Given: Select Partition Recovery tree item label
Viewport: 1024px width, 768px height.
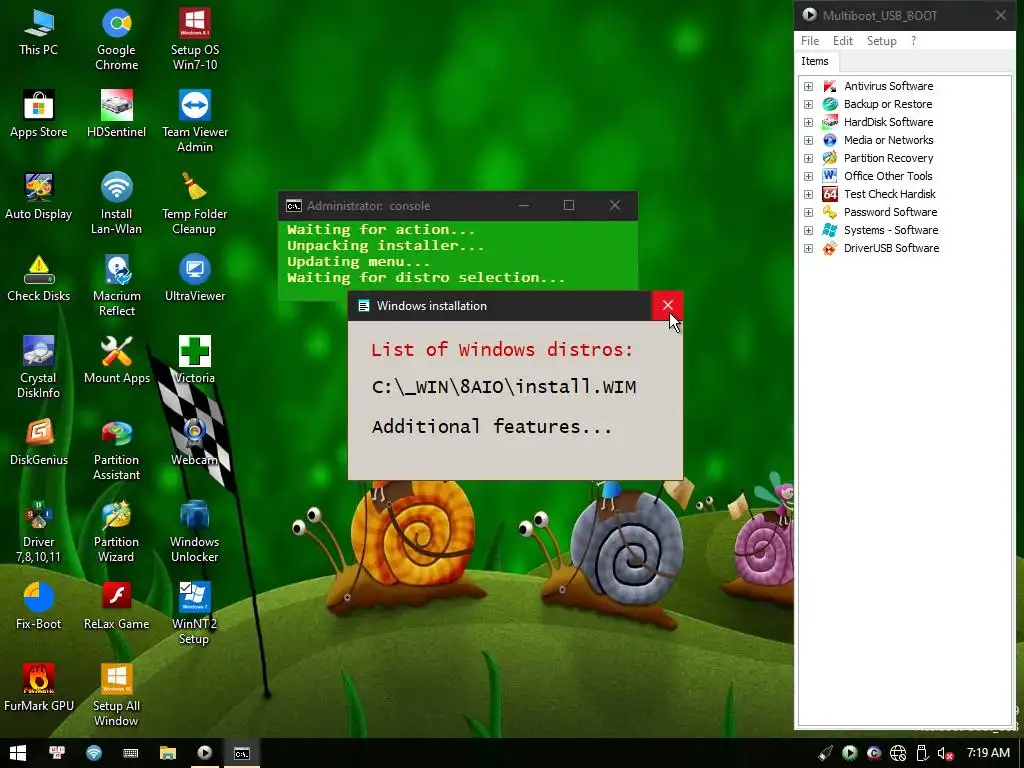Looking at the screenshot, I should (x=888, y=158).
